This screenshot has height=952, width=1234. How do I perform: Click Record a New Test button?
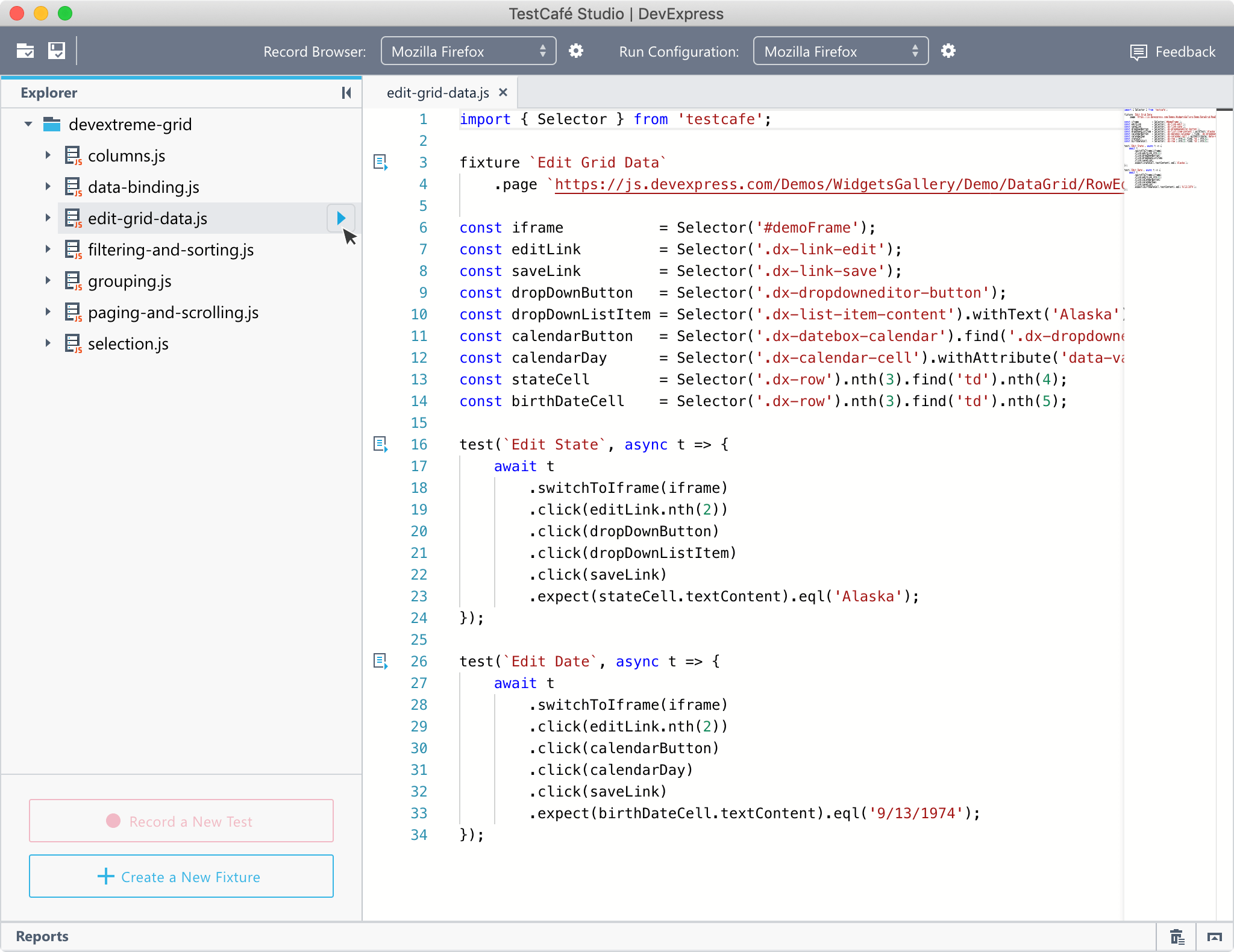(x=181, y=821)
